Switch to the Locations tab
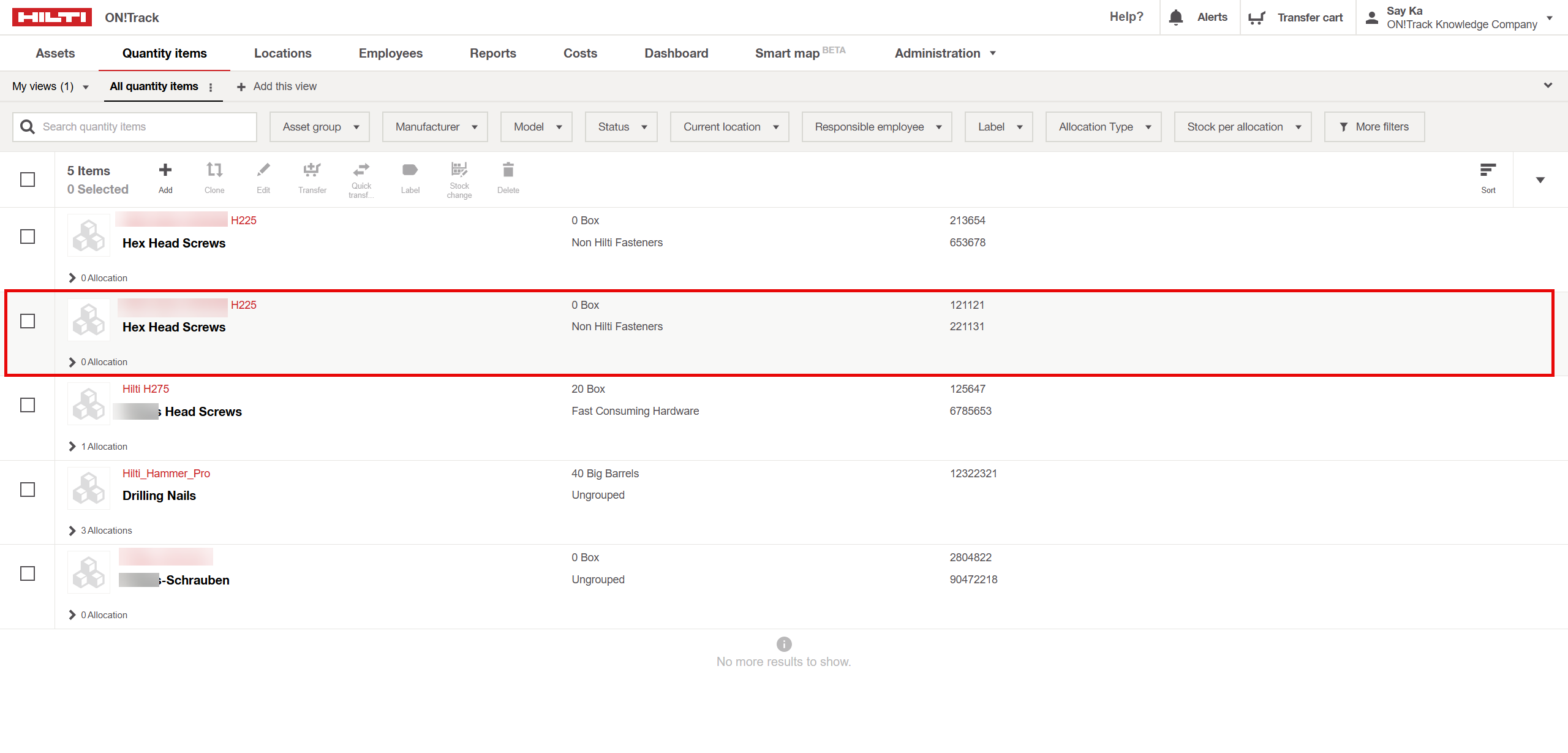 pyautogui.click(x=282, y=53)
